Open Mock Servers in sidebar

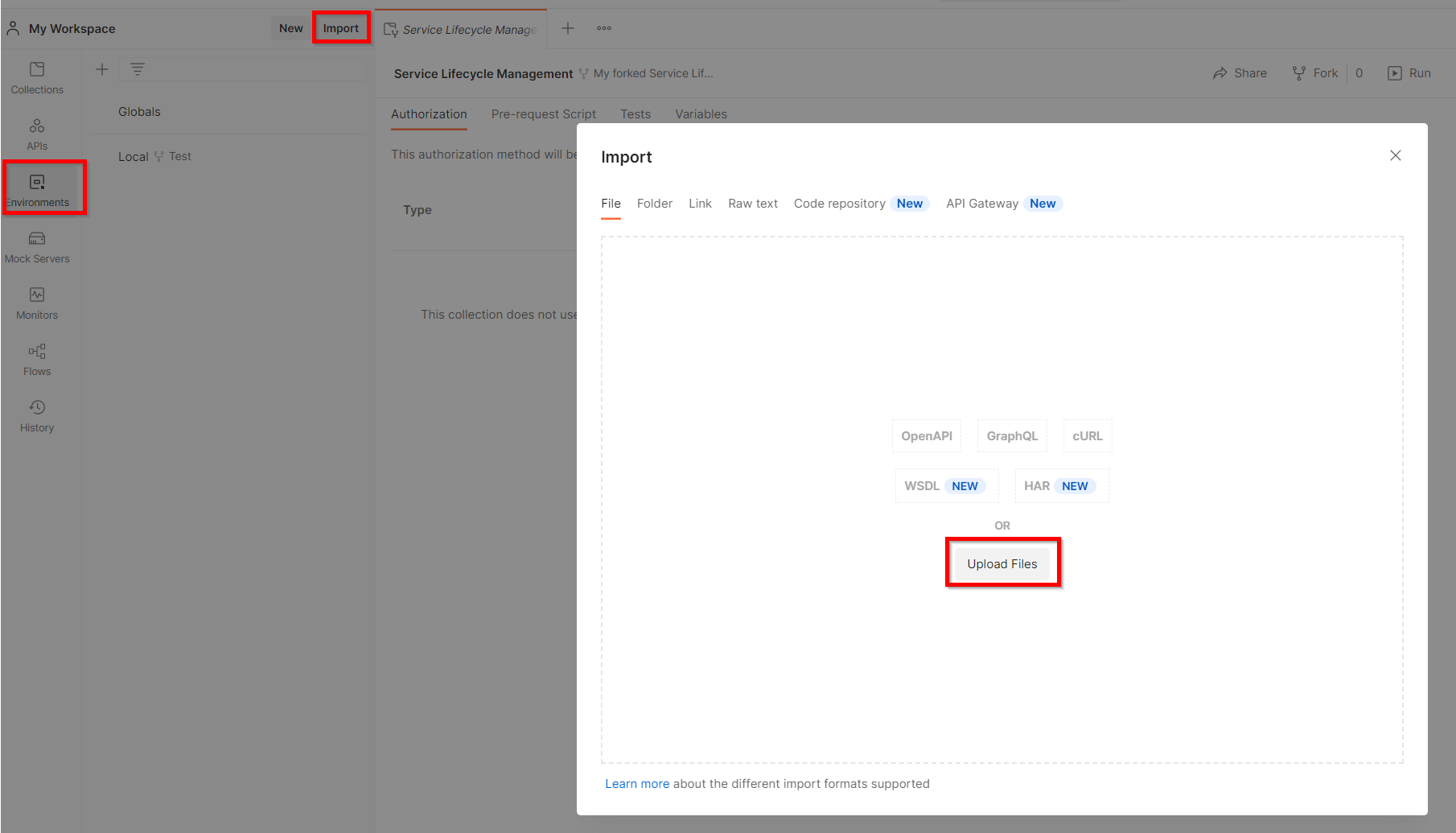(37, 247)
